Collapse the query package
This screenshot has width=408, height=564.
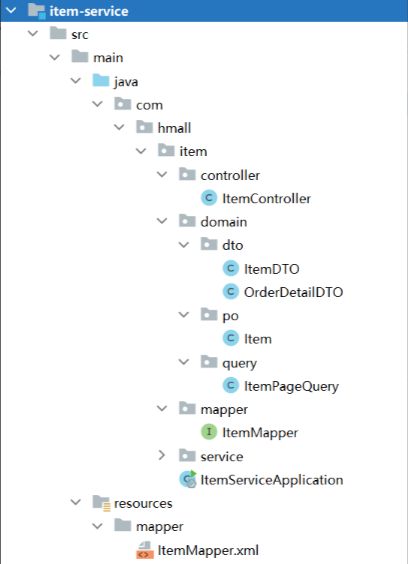tap(184, 361)
